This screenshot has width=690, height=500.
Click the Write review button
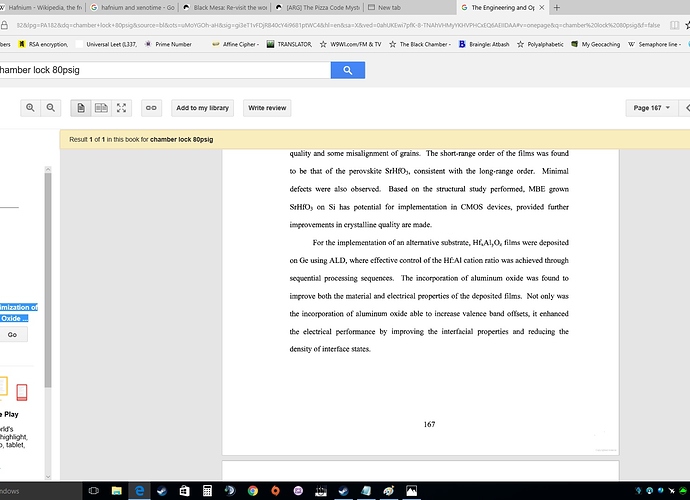(267, 107)
